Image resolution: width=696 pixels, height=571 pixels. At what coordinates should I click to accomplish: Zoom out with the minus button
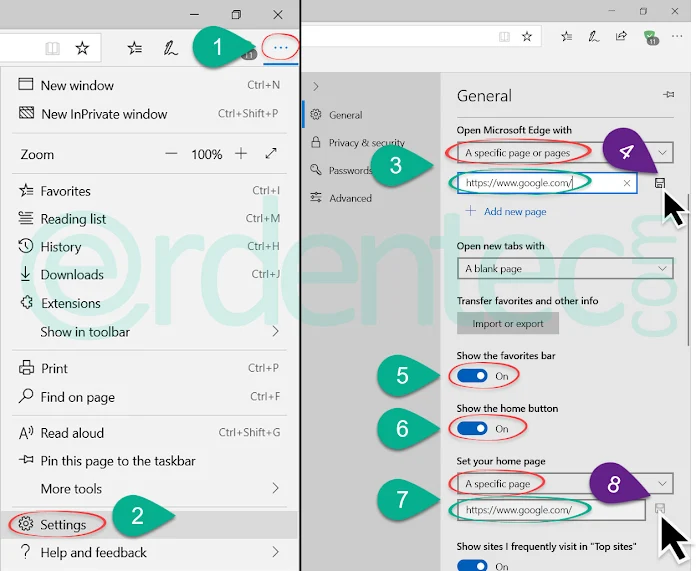[171, 154]
